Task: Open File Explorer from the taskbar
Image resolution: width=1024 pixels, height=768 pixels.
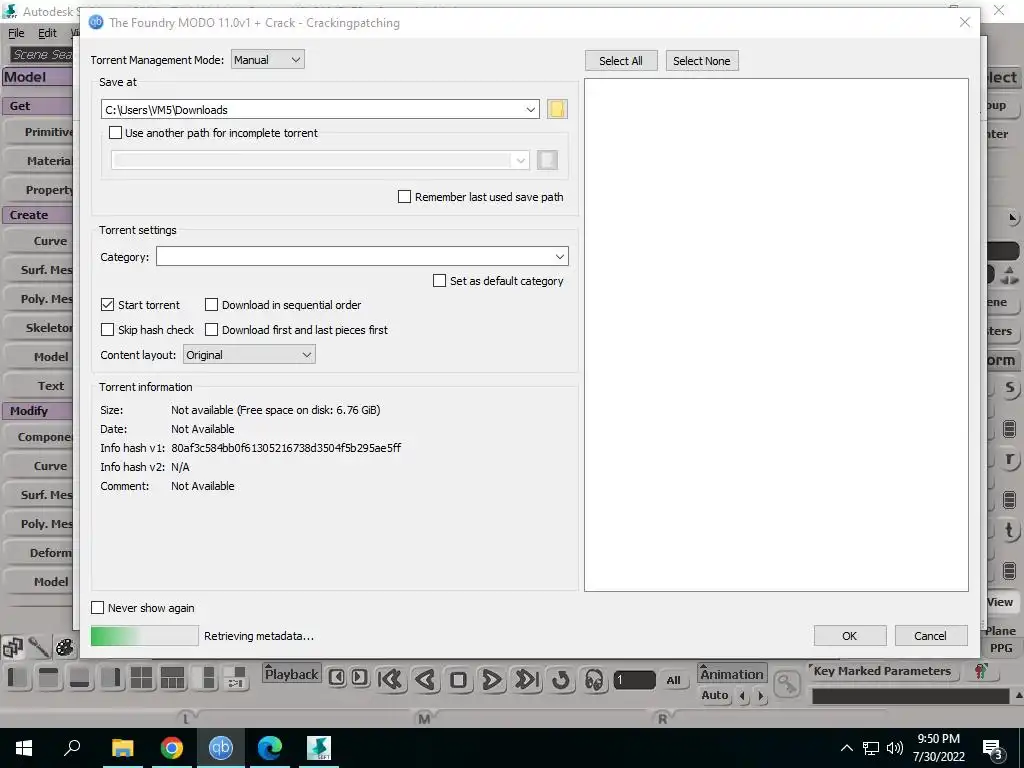Action: pos(123,748)
